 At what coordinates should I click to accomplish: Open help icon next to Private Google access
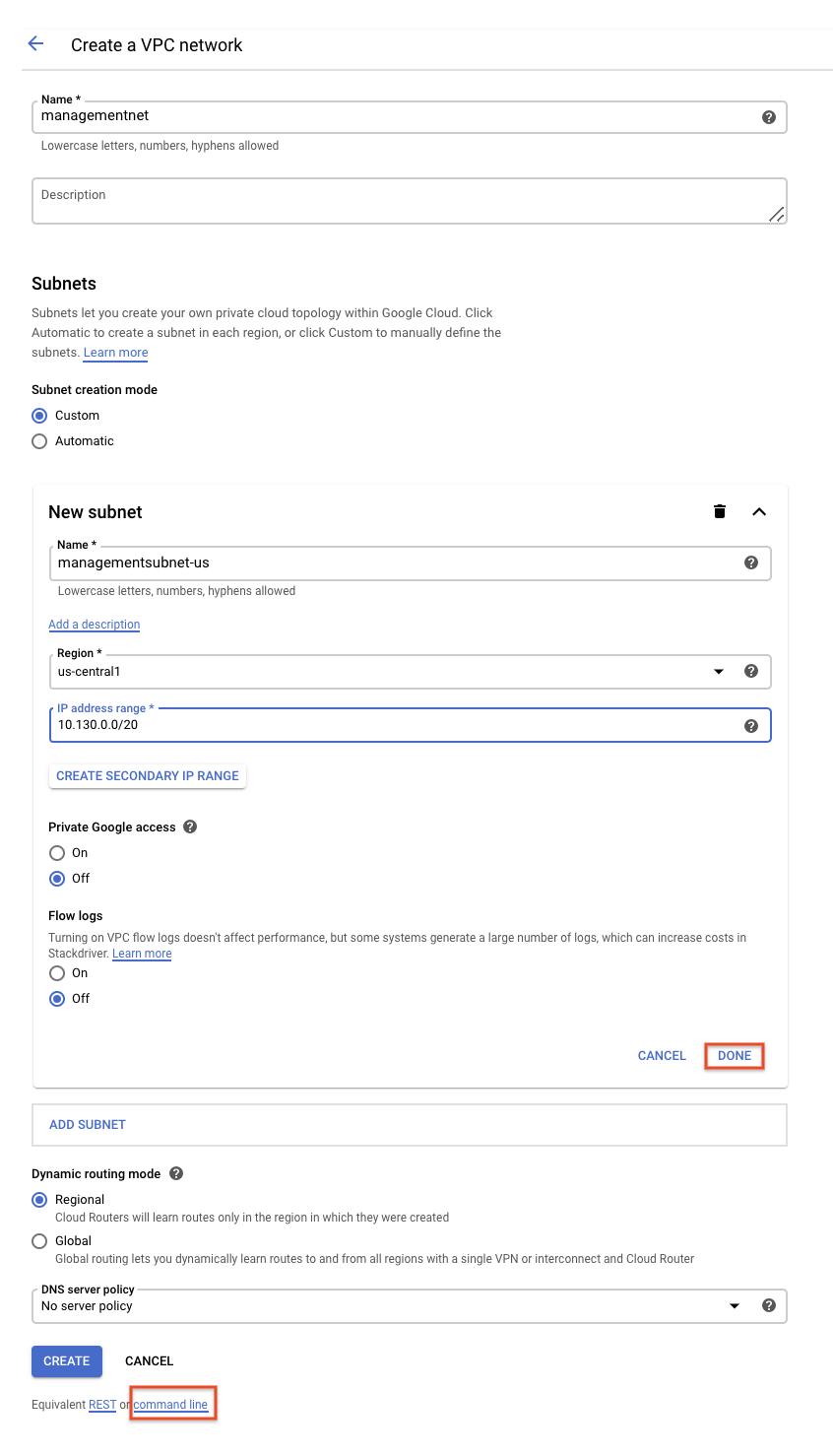coord(190,827)
